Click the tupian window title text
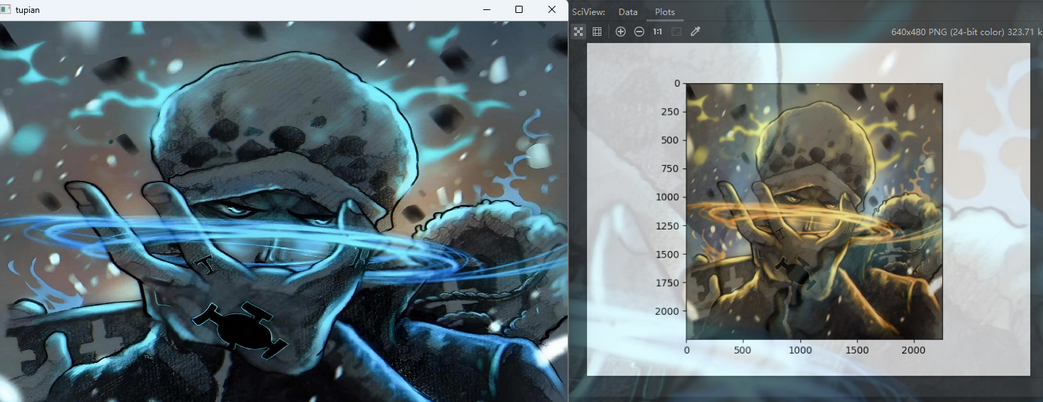Viewport: 1043px width, 402px height. tap(27, 10)
